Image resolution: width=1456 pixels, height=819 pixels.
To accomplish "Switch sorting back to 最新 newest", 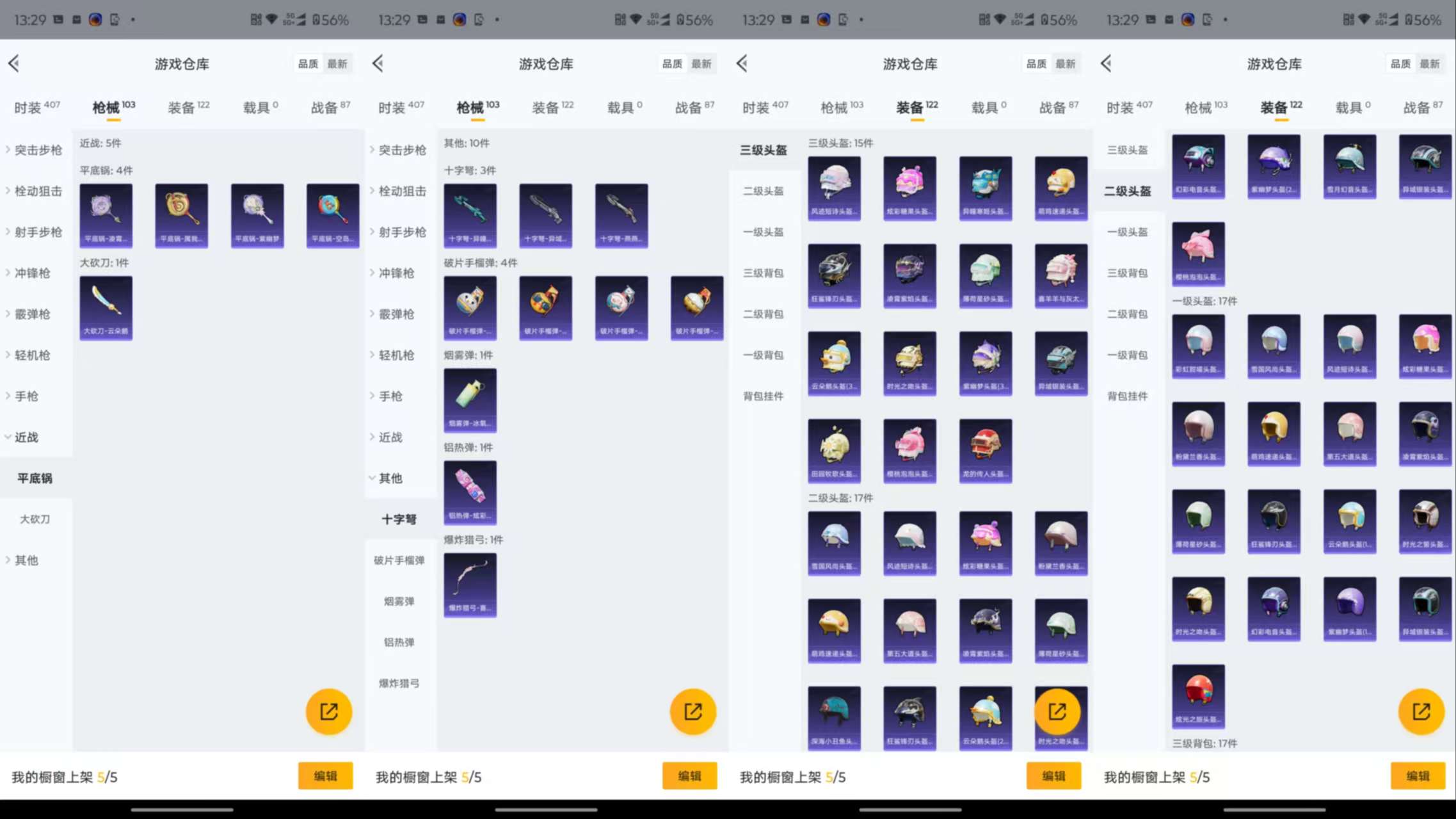I will click(x=339, y=63).
